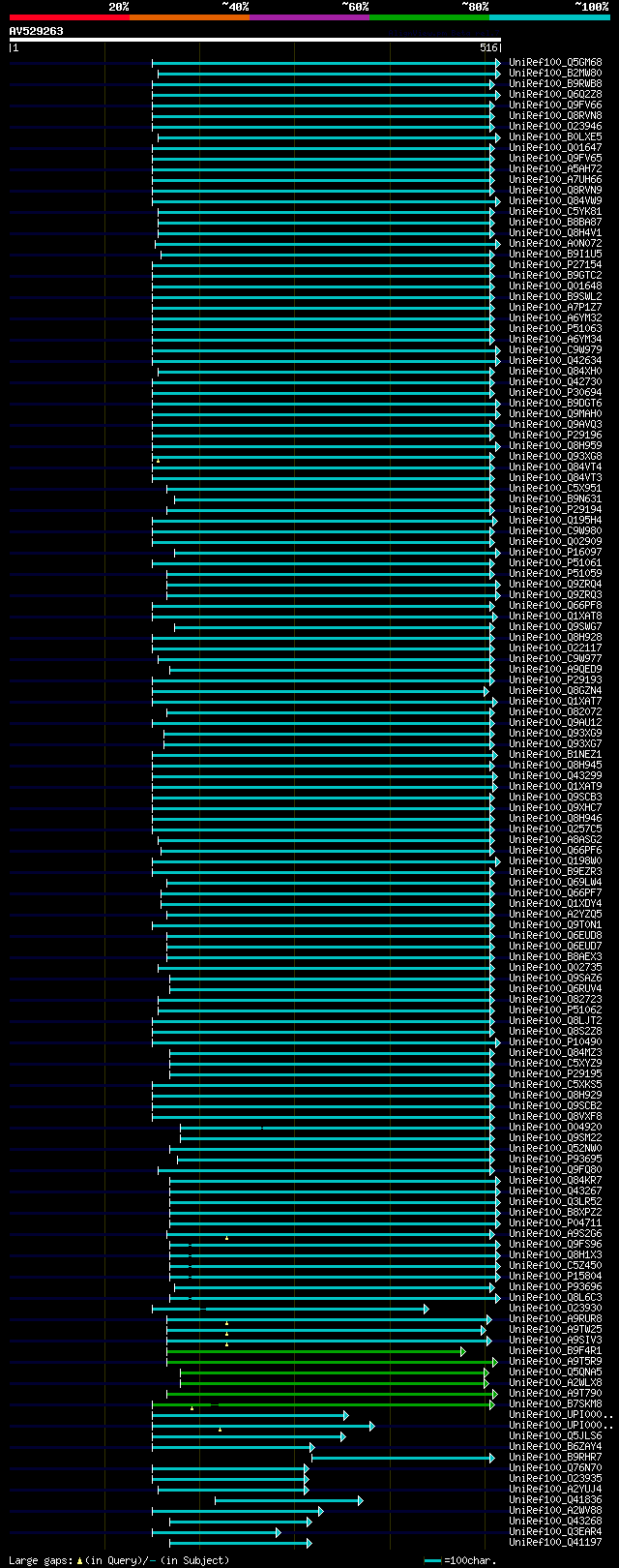Click label UniRef100_Q76N70
The width and height of the screenshot is (619, 1568).
tap(555, 1468)
